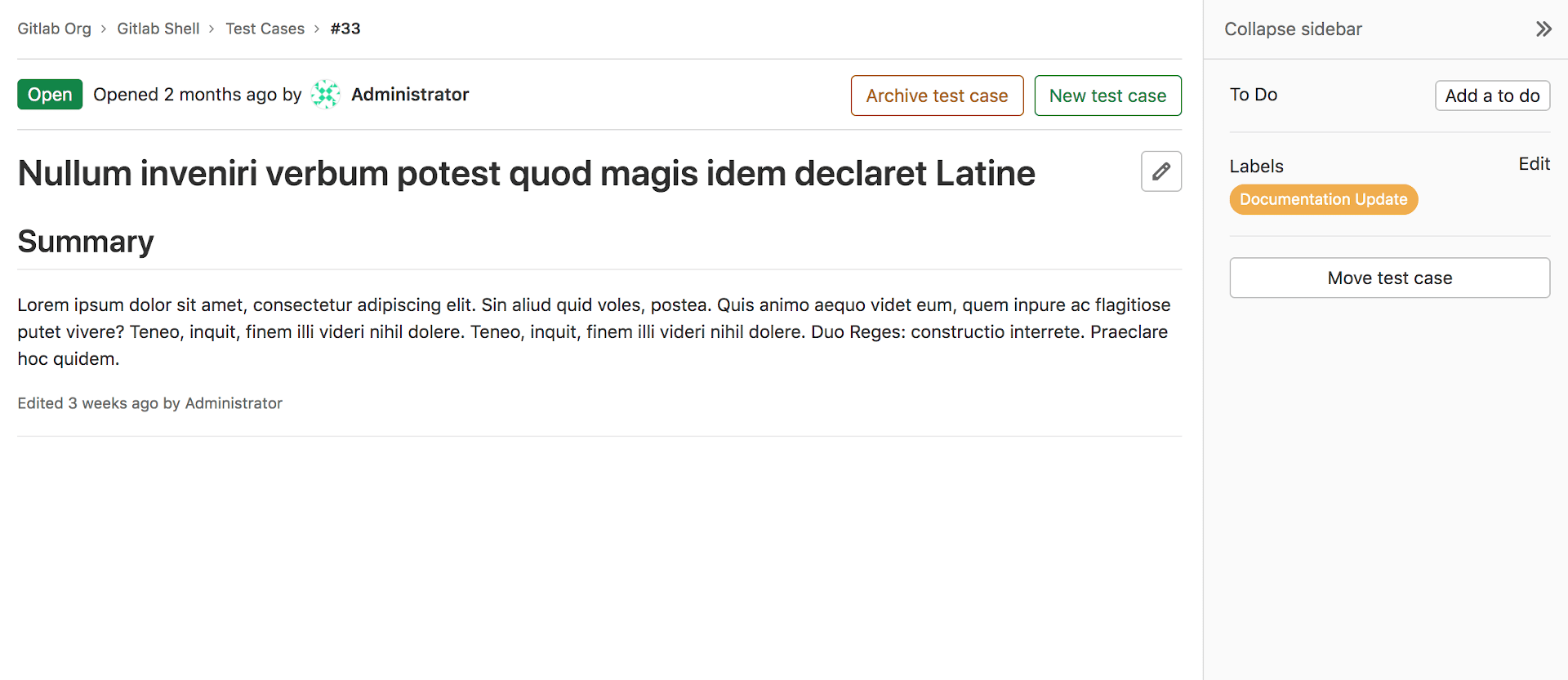This screenshot has width=1568, height=680.
Task: Click the Documentation Update label
Action: pos(1323,199)
